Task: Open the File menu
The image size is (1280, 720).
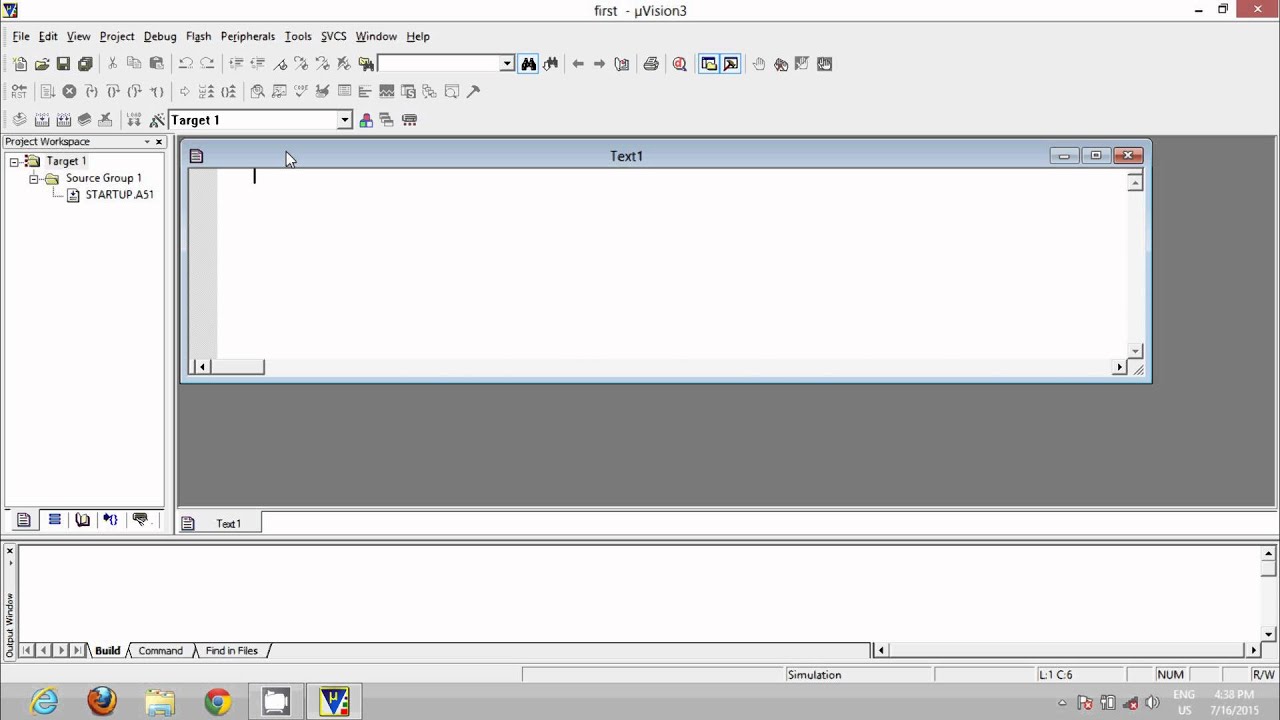Action: [x=20, y=36]
